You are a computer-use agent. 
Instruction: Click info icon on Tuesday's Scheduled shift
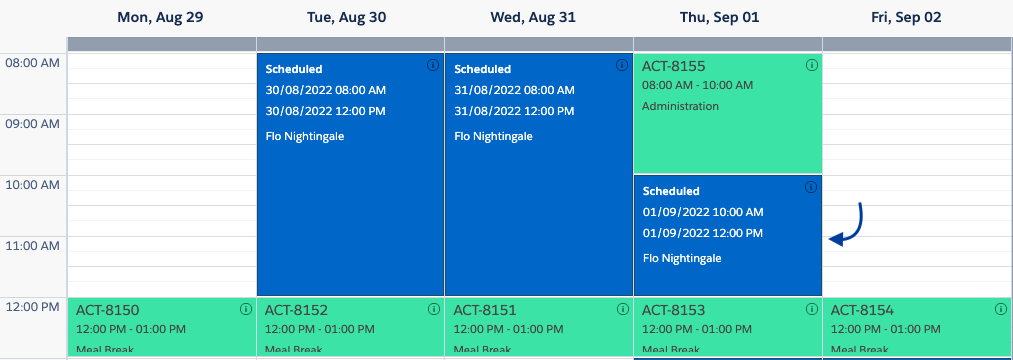pos(433,65)
